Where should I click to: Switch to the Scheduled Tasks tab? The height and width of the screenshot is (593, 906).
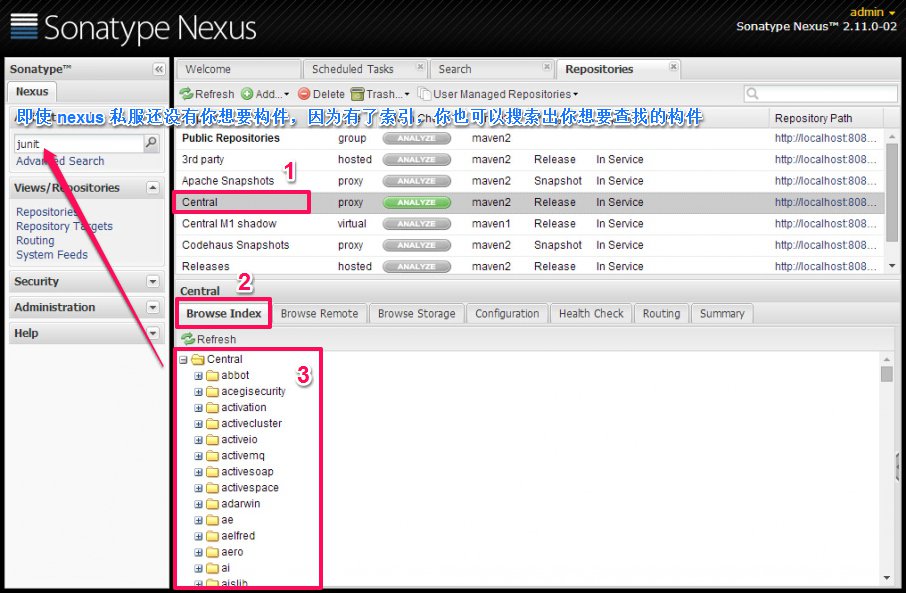[365, 69]
